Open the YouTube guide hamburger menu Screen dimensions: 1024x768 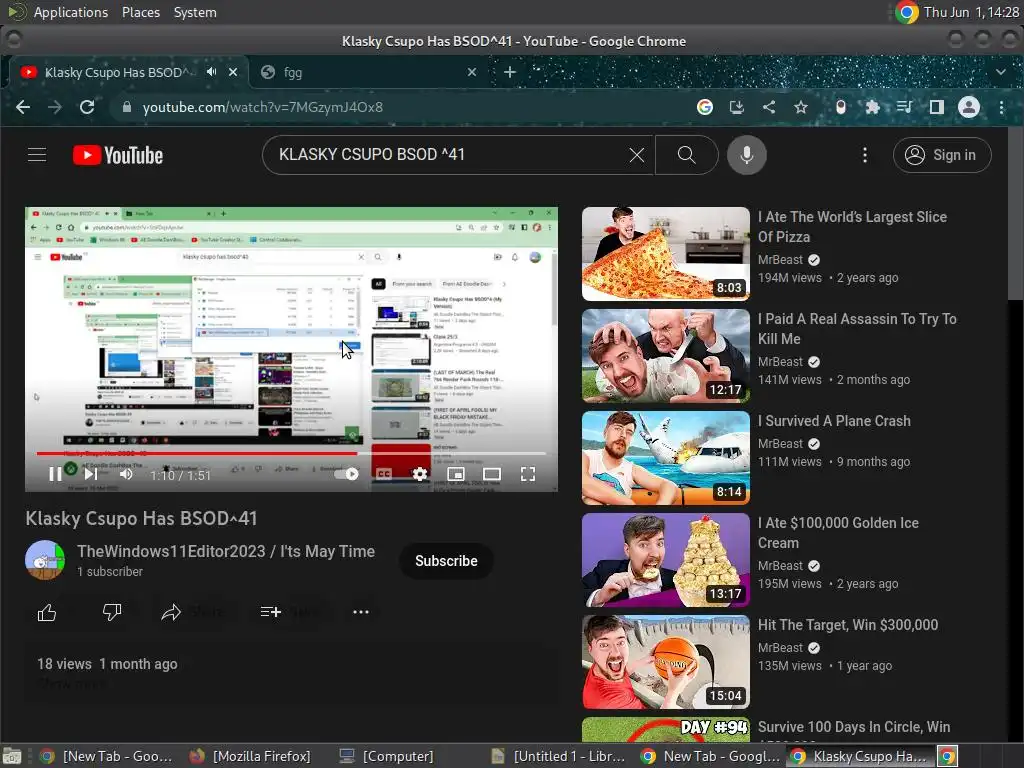37,155
